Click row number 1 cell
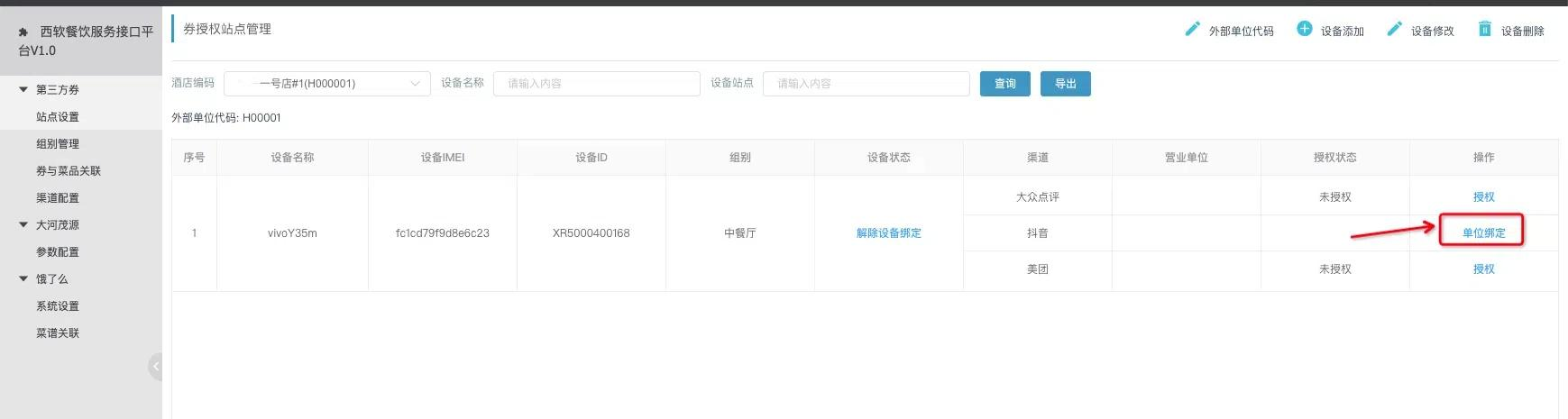The height and width of the screenshot is (419, 1568). tap(194, 232)
